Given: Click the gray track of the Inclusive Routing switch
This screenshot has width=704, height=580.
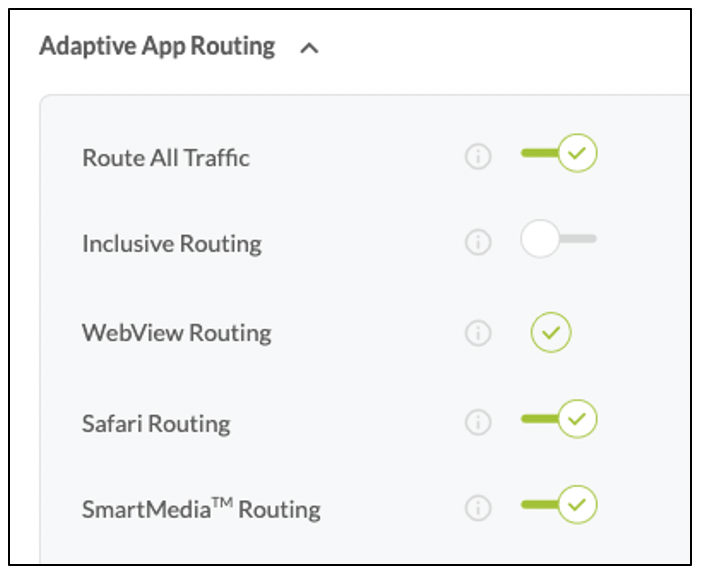Looking at the screenshot, I should pyautogui.click(x=582, y=239).
